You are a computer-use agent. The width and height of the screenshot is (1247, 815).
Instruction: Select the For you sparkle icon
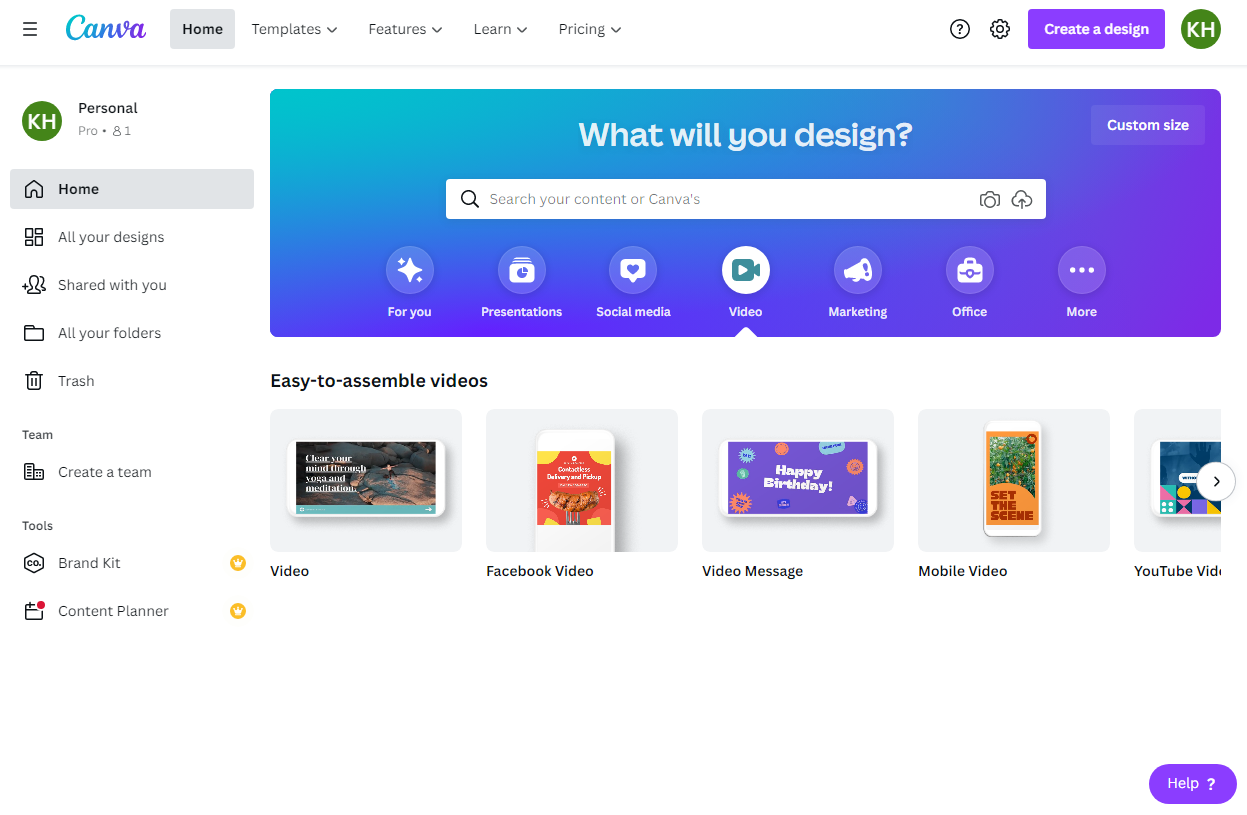coord(410,270)
